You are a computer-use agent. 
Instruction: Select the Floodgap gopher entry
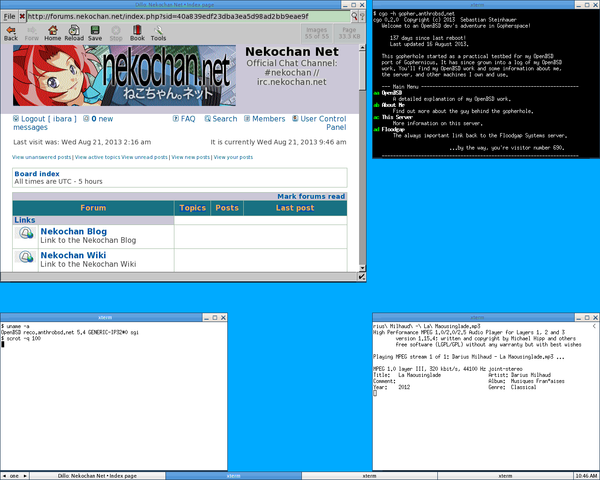[x=393, y=129]
